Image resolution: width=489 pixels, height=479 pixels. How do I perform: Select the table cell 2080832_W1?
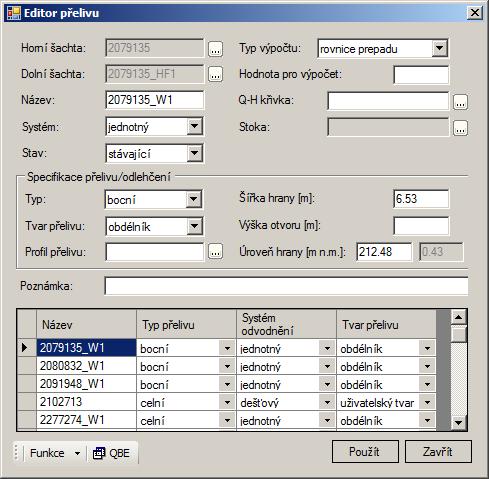tap(86, 366)
